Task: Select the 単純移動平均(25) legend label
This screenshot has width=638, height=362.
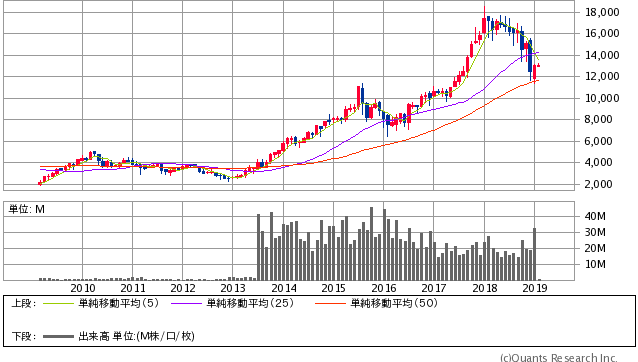Action: pos(250,303)
